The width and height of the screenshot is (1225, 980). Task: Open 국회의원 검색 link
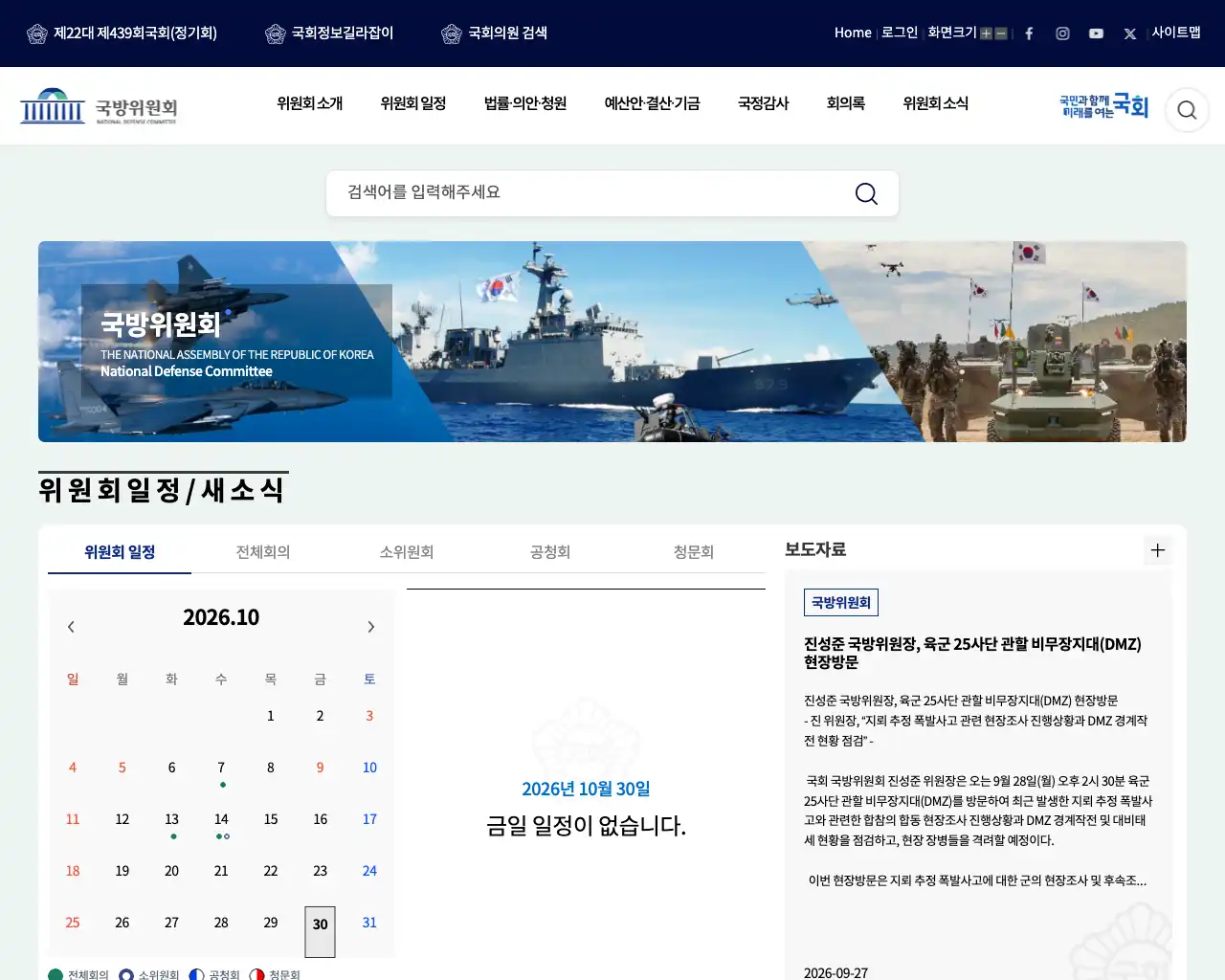(494, 33)
